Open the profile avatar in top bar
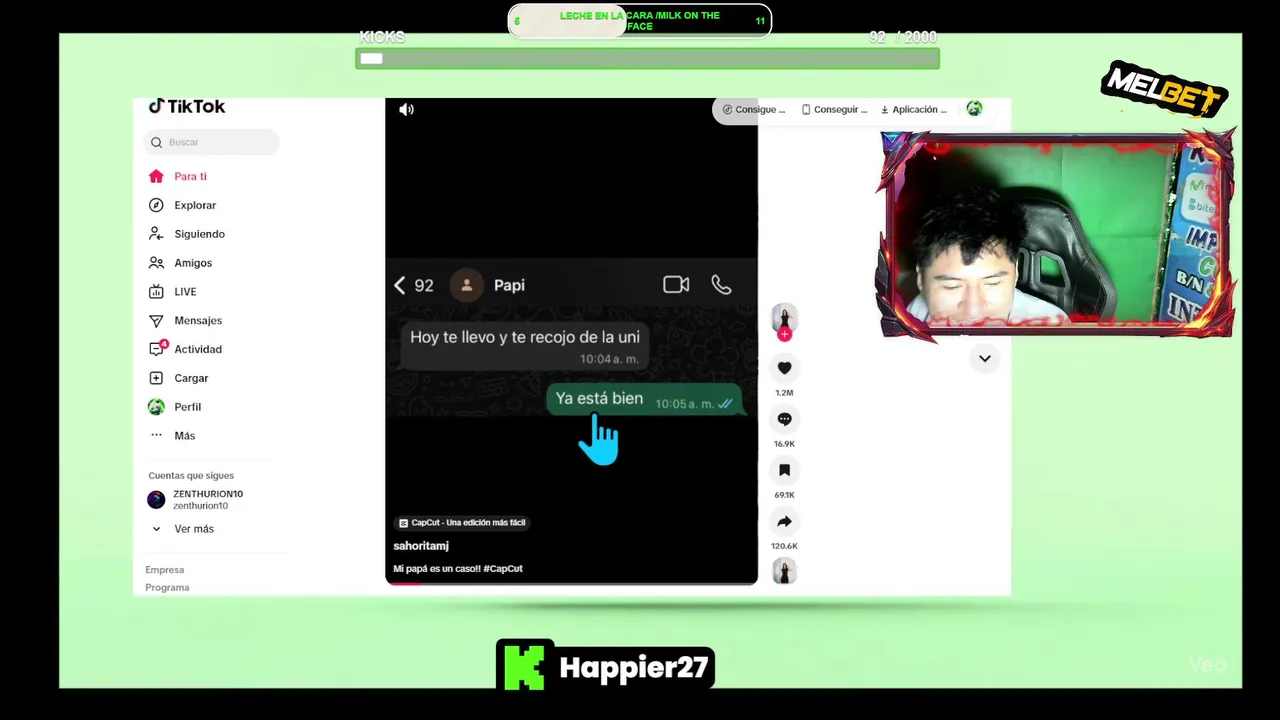Screen dimensions: 1280x720 coord(974,109)
